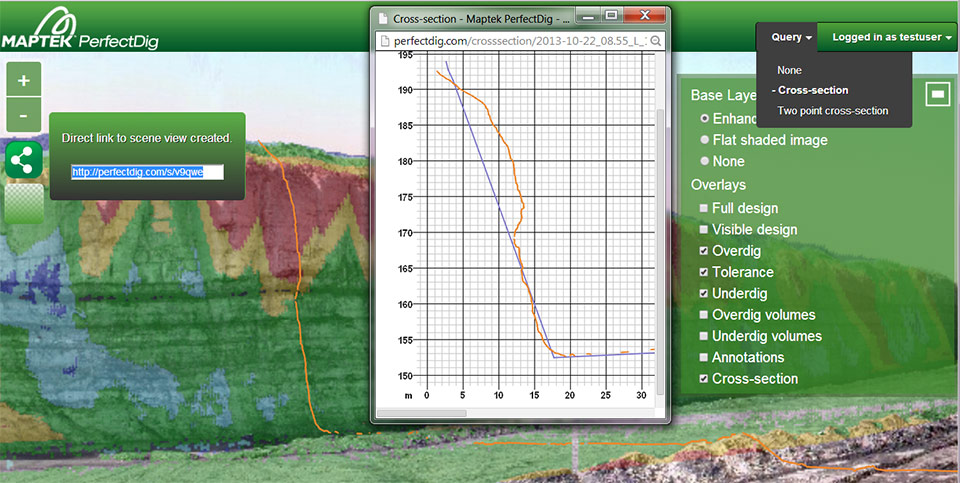Click the Maptek PerfectDig logo
Viewport: 960px width, 483px height.
(80, 30)
